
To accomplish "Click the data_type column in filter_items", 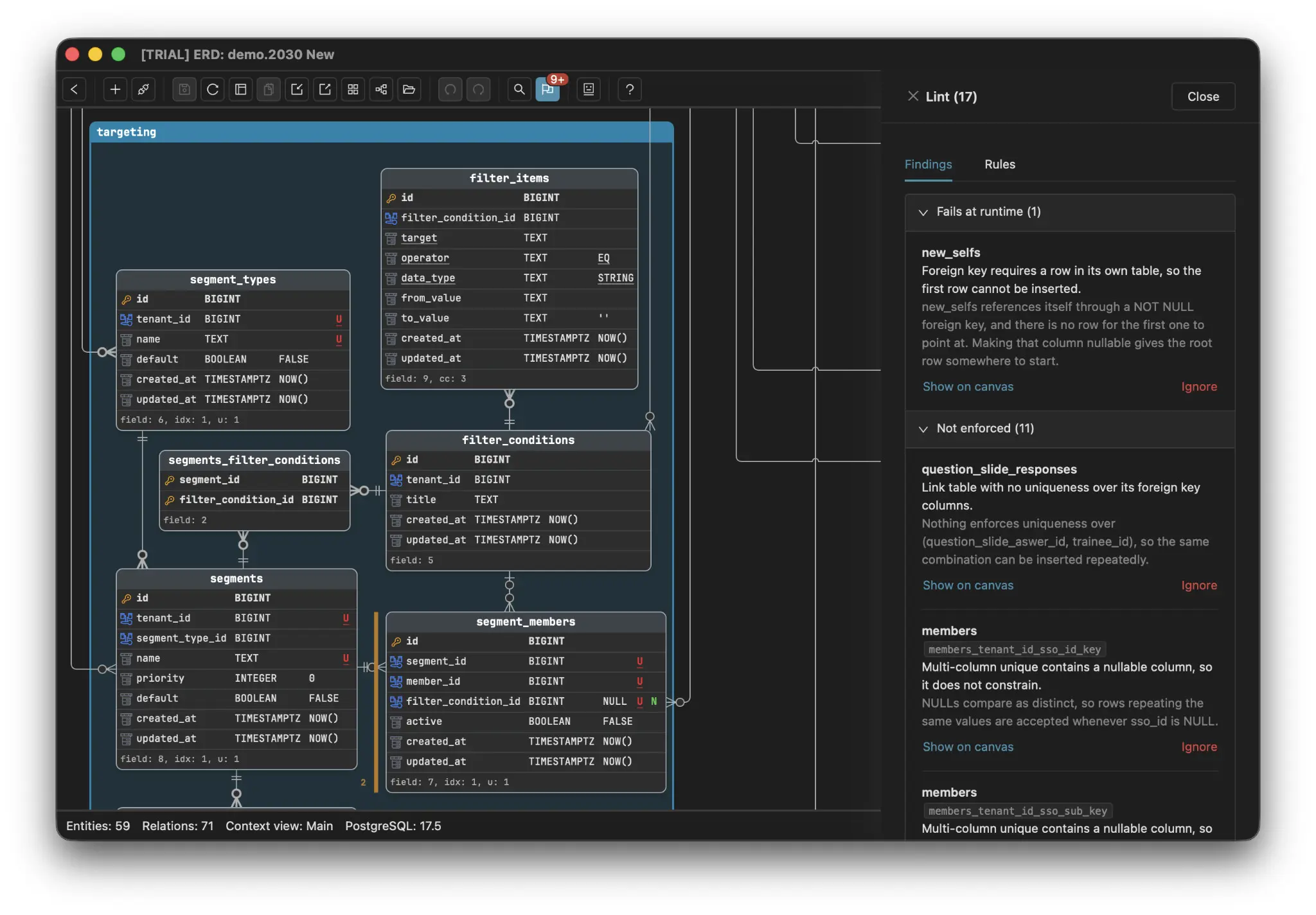I will [x=509, y=278].
